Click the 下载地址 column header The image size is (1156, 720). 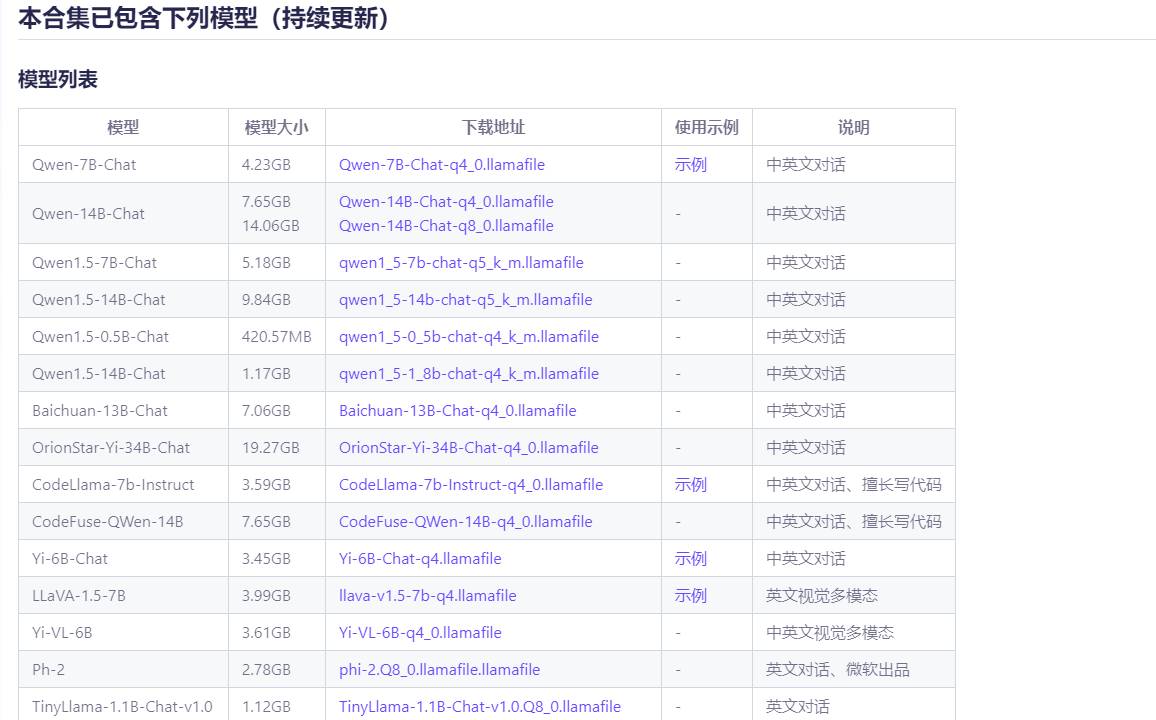(x=493, y=127)
